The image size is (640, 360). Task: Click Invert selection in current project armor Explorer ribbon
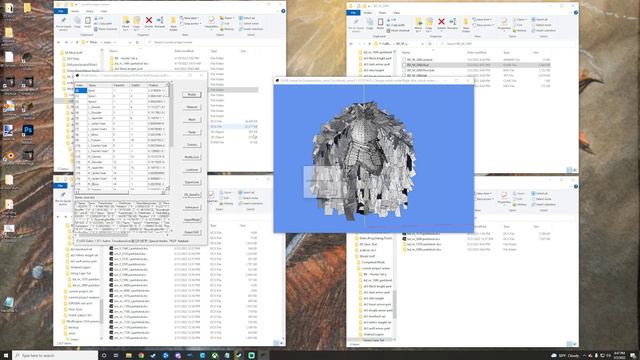(251, 29)
